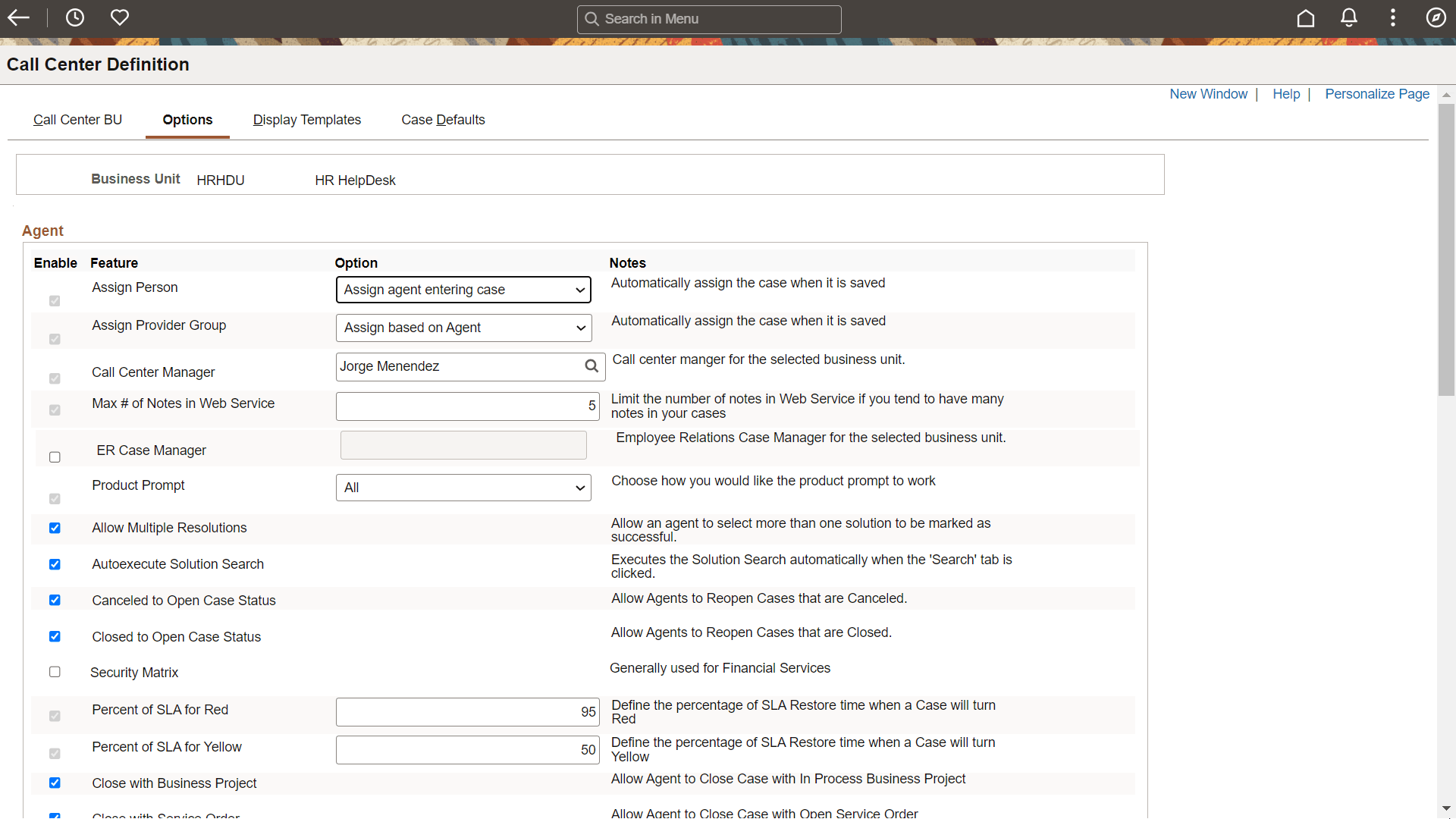Click the favorites heart icon

coord(120,17)
